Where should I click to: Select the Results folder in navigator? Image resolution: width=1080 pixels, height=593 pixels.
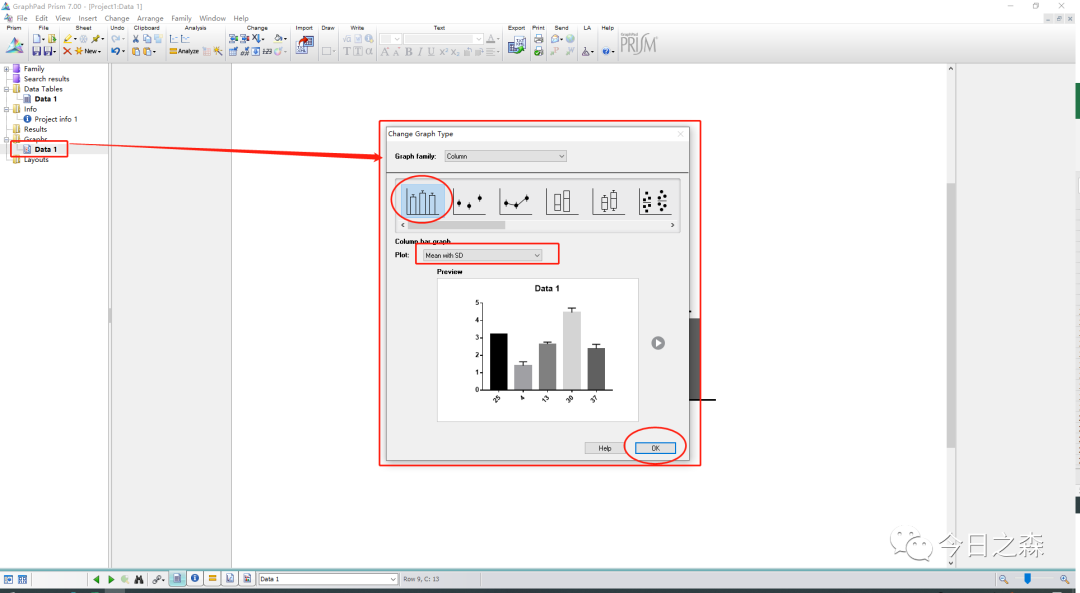tap(35, 129)
